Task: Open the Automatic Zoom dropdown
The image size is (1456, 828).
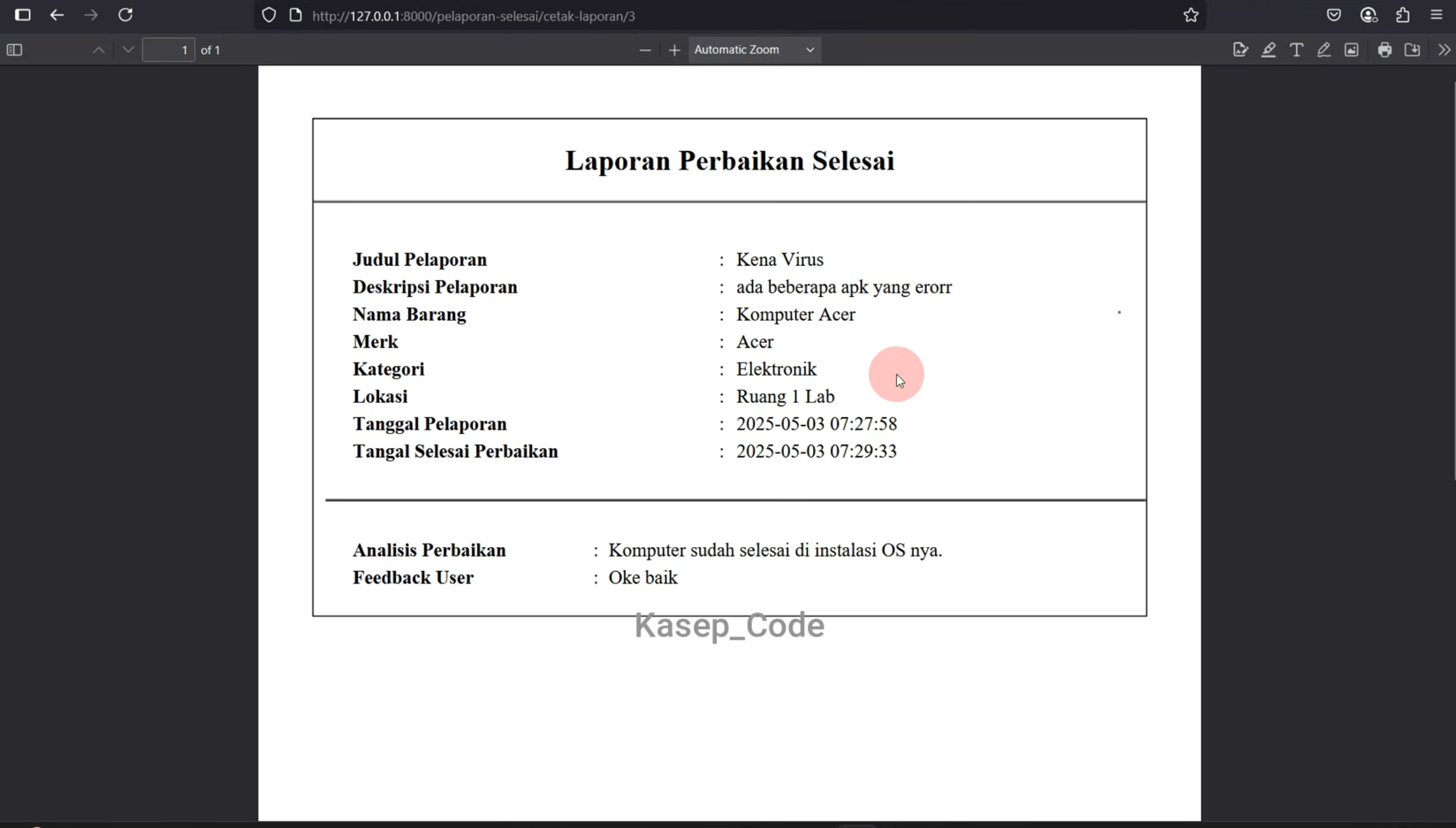Action: [x=754, y=50]
